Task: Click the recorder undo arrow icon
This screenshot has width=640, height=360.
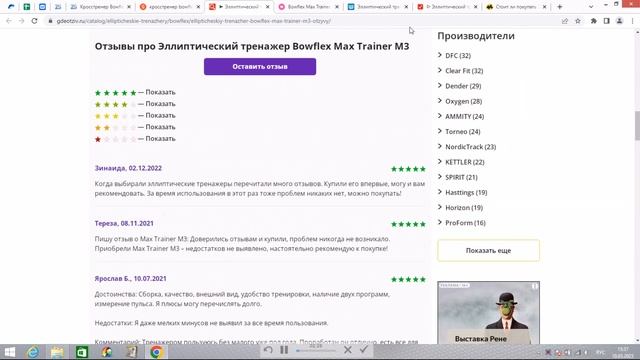Action: 268,350
